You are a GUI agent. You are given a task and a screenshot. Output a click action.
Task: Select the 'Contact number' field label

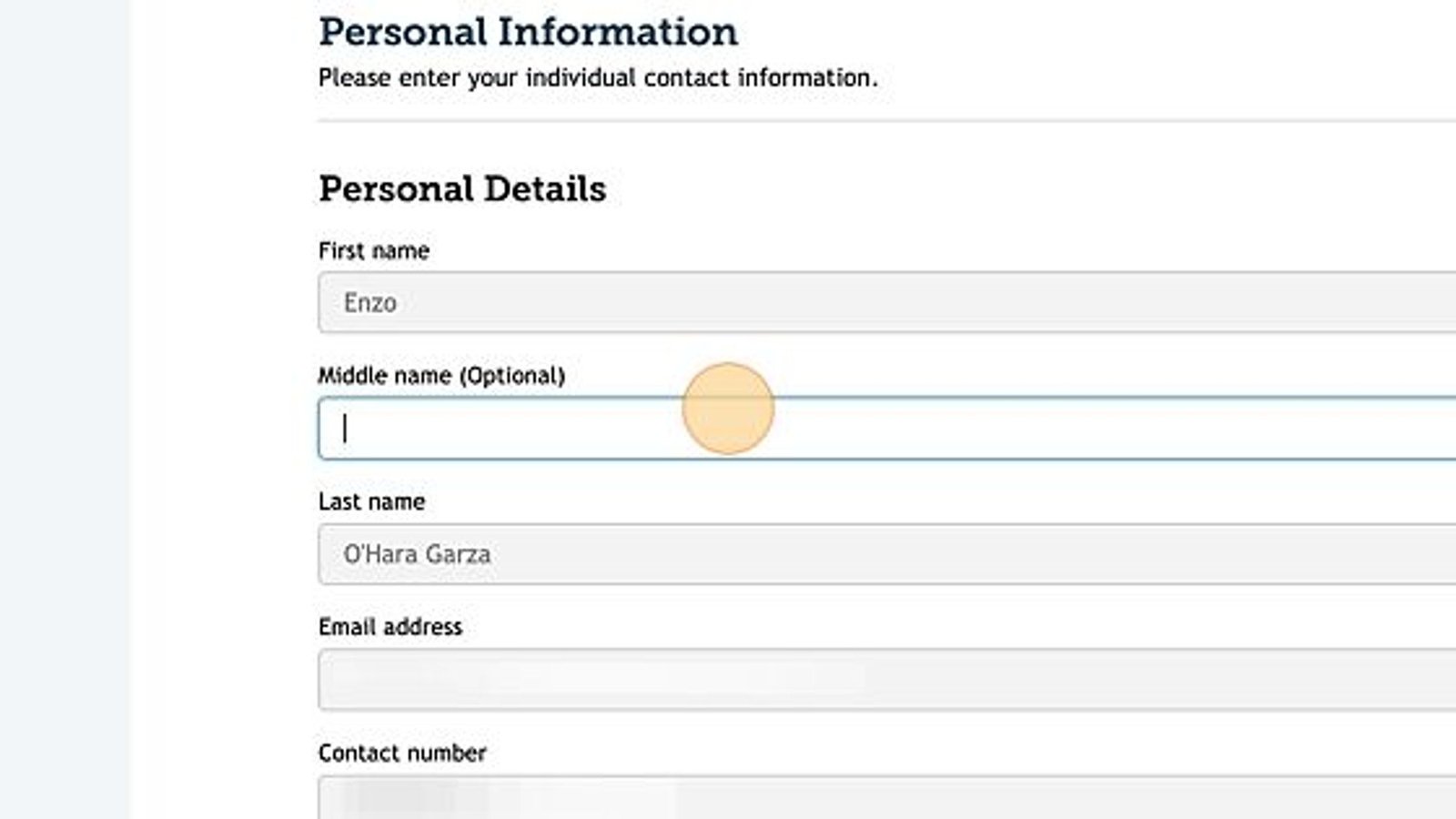(x=399, y=752)
